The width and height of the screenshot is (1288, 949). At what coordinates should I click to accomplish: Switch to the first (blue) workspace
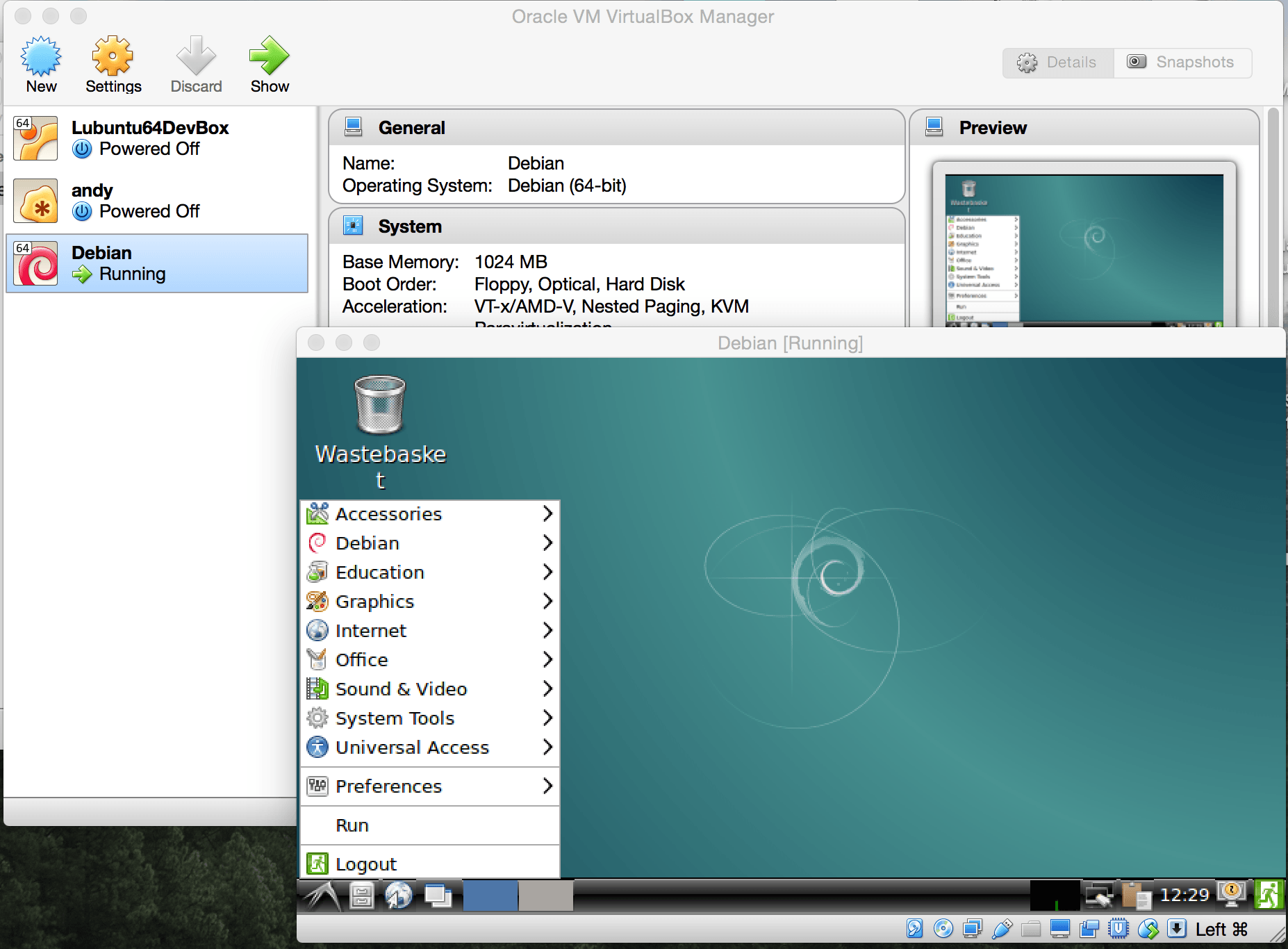click(x=490, y=896)
